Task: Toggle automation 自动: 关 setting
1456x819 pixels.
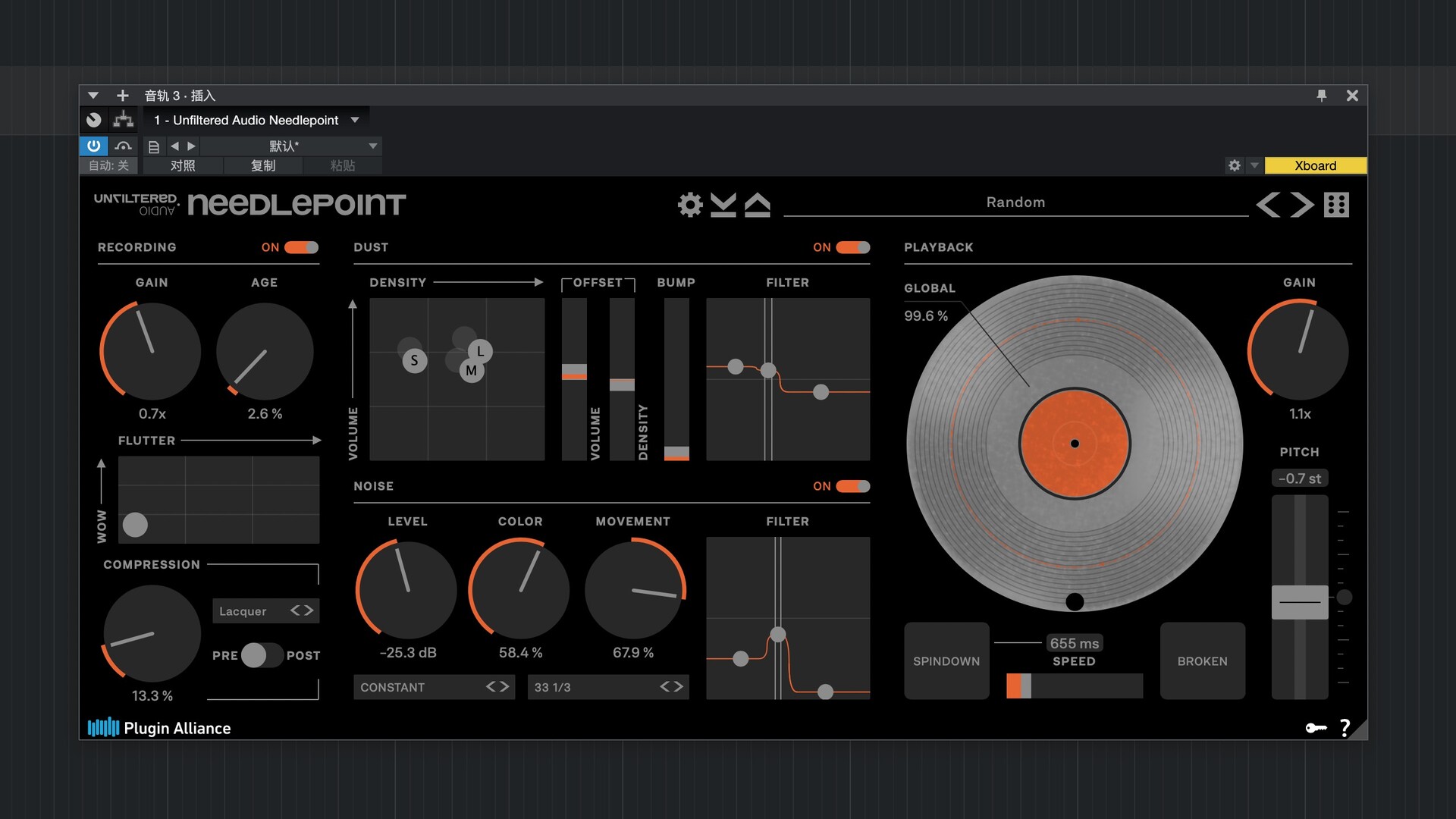Action: (109, 165)
